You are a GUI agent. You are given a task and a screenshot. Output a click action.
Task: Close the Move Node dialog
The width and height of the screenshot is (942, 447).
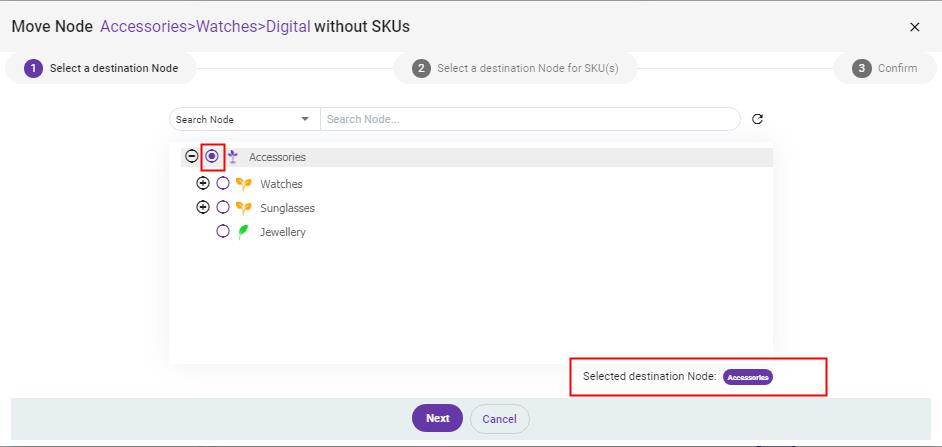click(x=914, y=27)
